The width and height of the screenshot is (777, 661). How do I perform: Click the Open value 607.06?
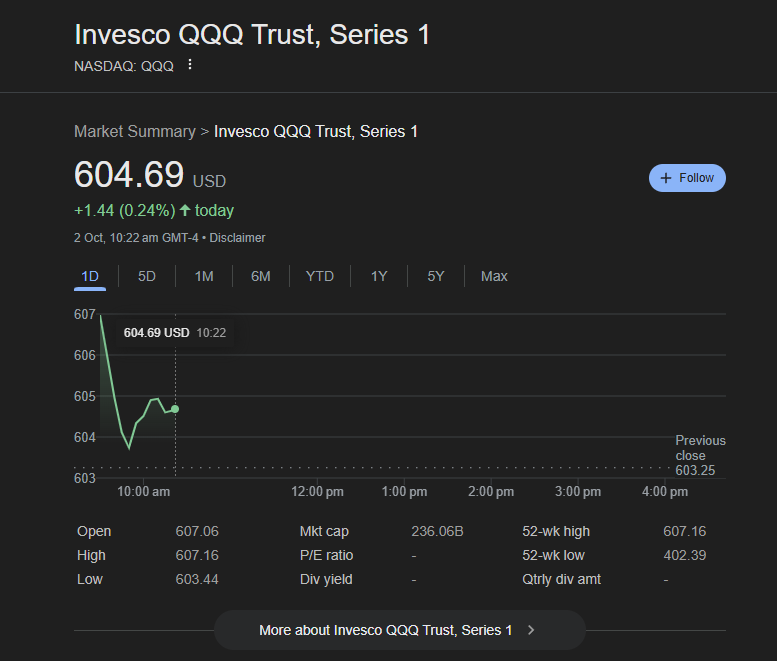coord(197,531)
